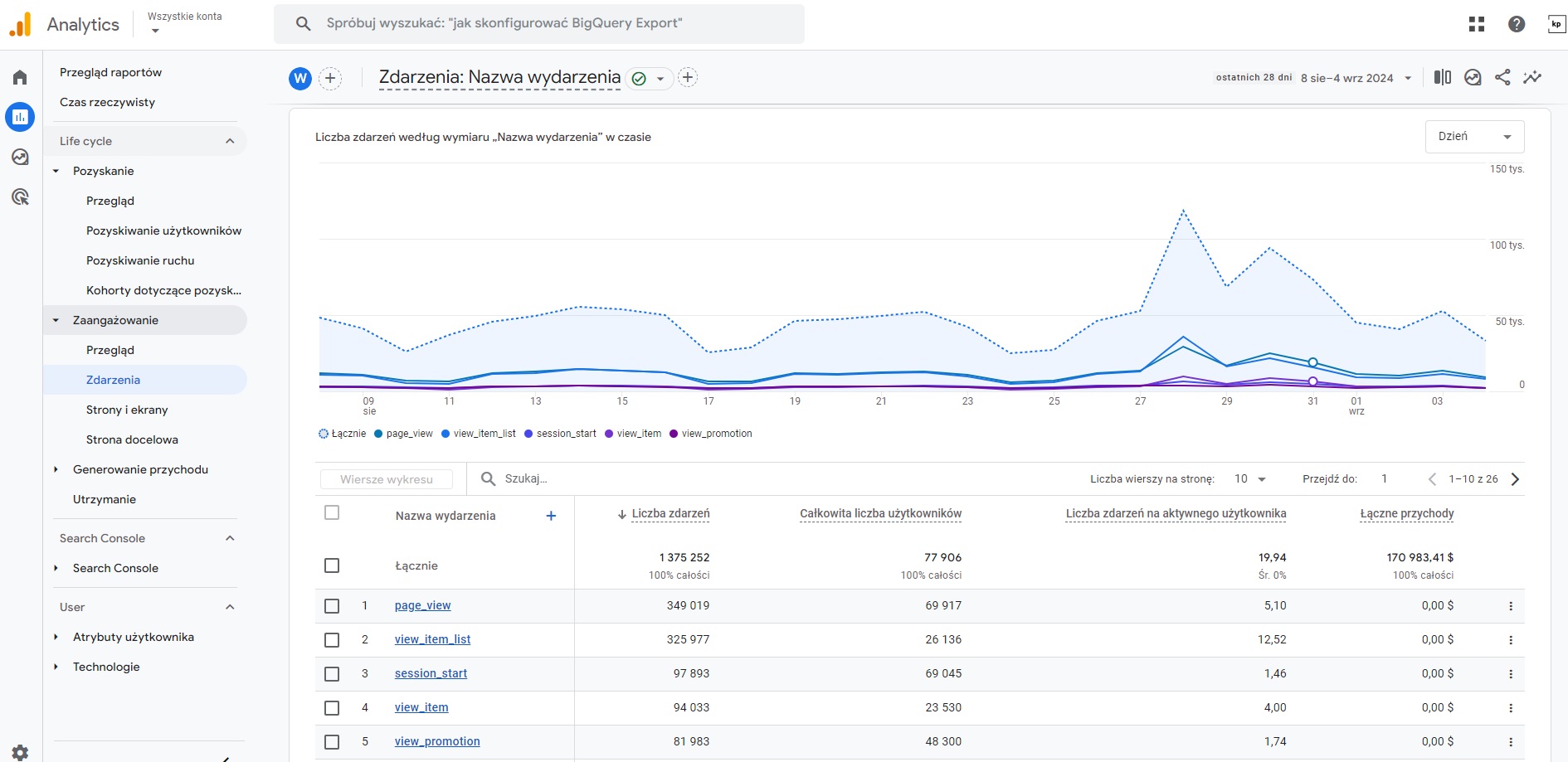Open the Reports icon in left rail
The width and height of the screenshot is (1568, 762).
[20, 117]
